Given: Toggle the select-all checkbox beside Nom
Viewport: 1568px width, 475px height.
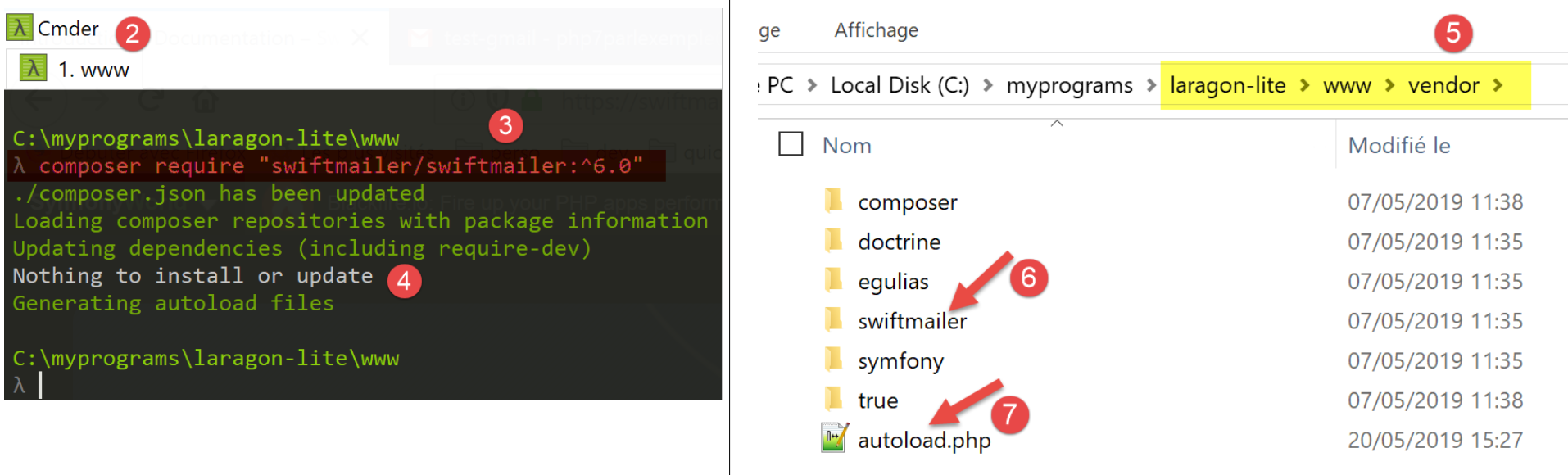Looking at the screenshot, I should (791, 145).
